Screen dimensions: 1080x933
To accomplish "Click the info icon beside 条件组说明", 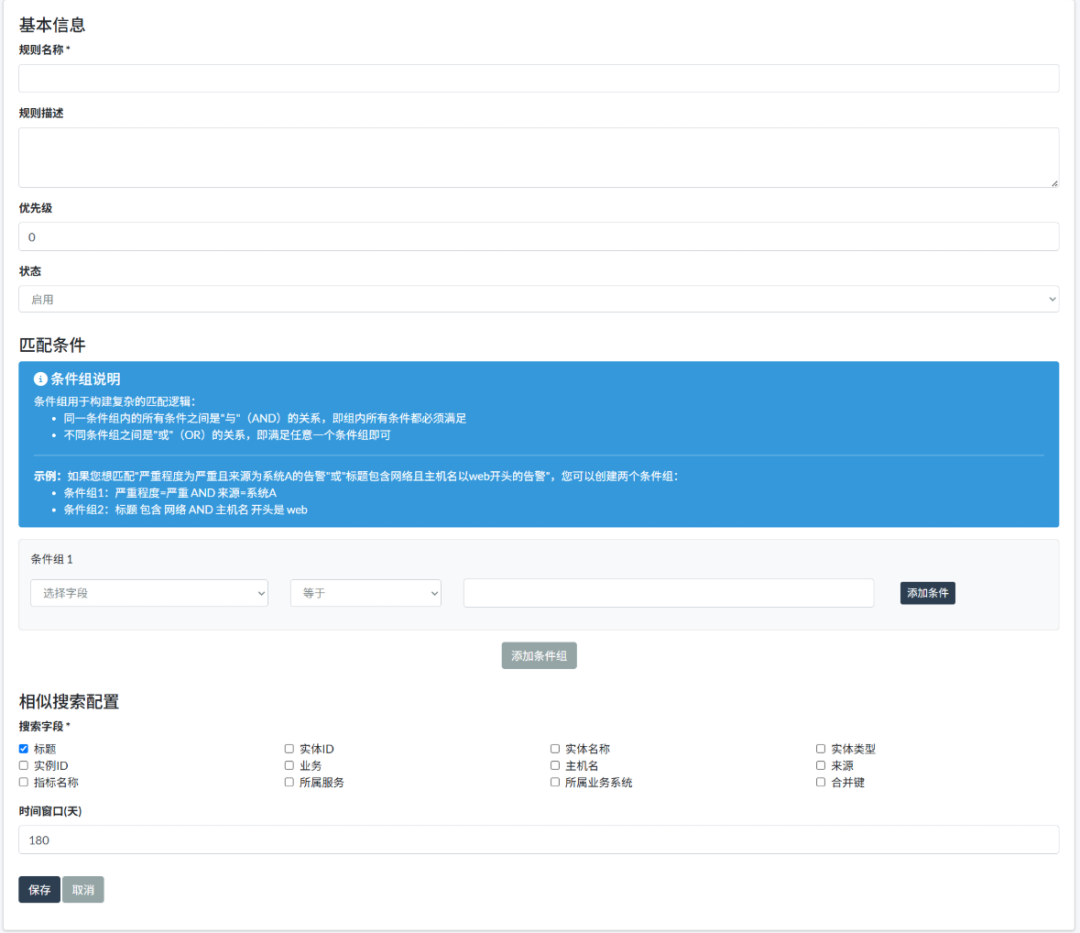I will coord(41,379).
